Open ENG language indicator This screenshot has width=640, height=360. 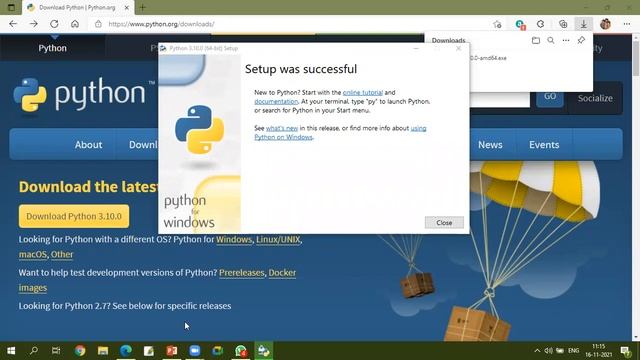(x=573, y=351)
